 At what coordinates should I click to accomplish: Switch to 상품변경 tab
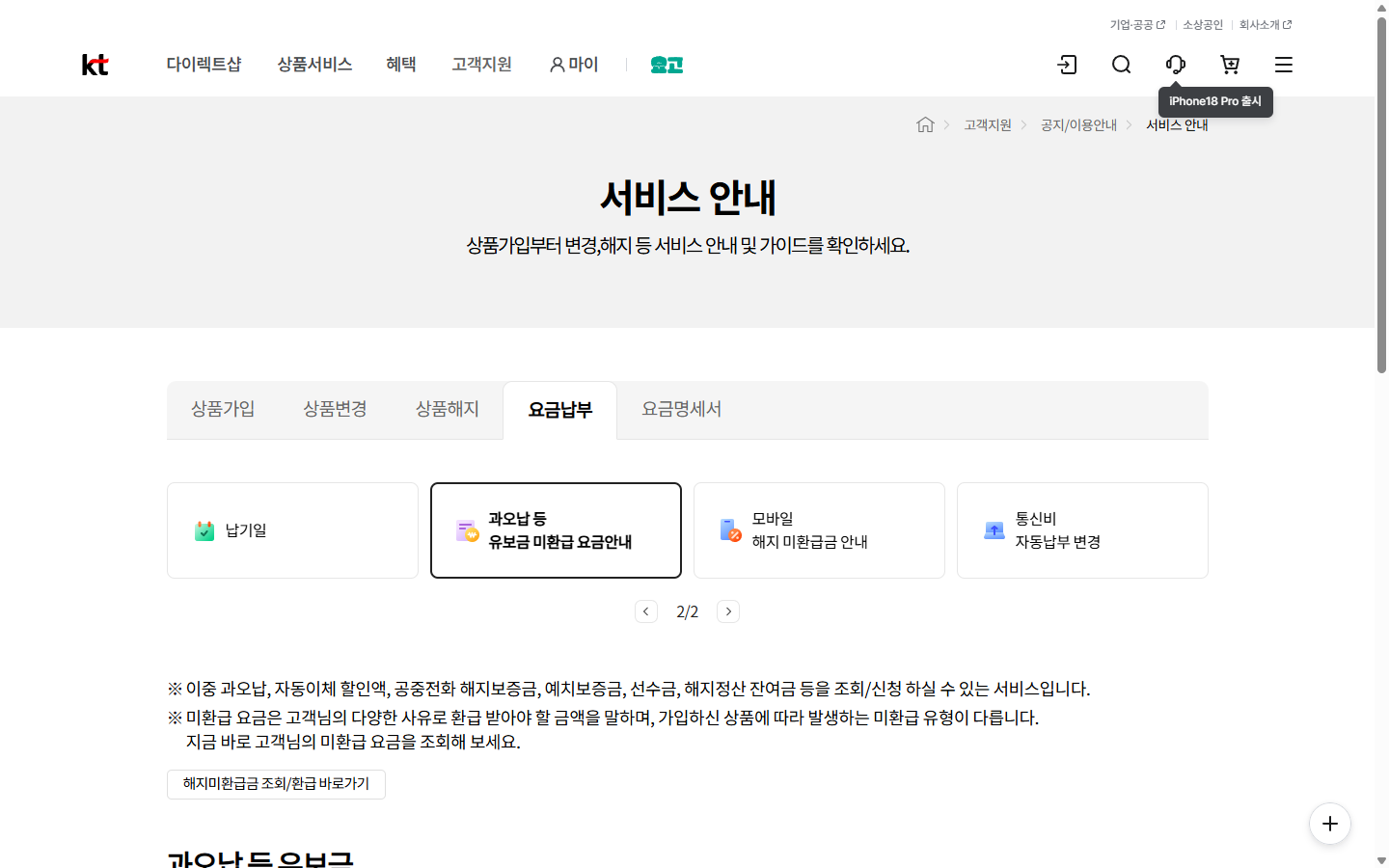click(x=335, y=409)
